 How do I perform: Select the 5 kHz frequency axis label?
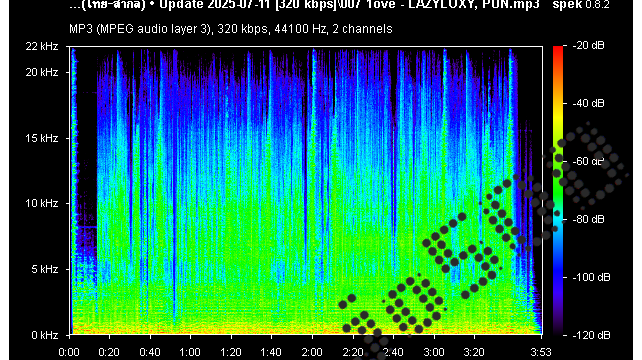(x=45, y=269)
